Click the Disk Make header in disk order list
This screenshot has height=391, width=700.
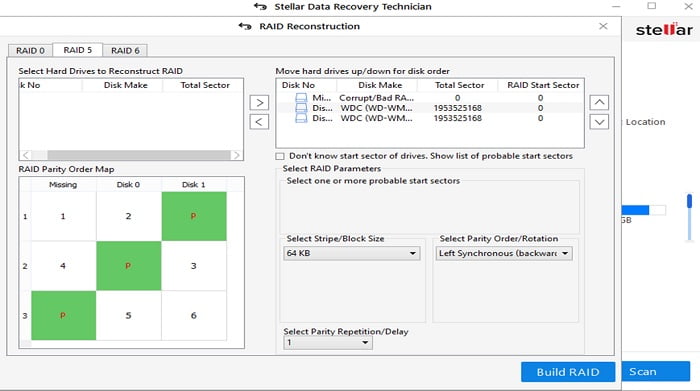tap(380, 85)
